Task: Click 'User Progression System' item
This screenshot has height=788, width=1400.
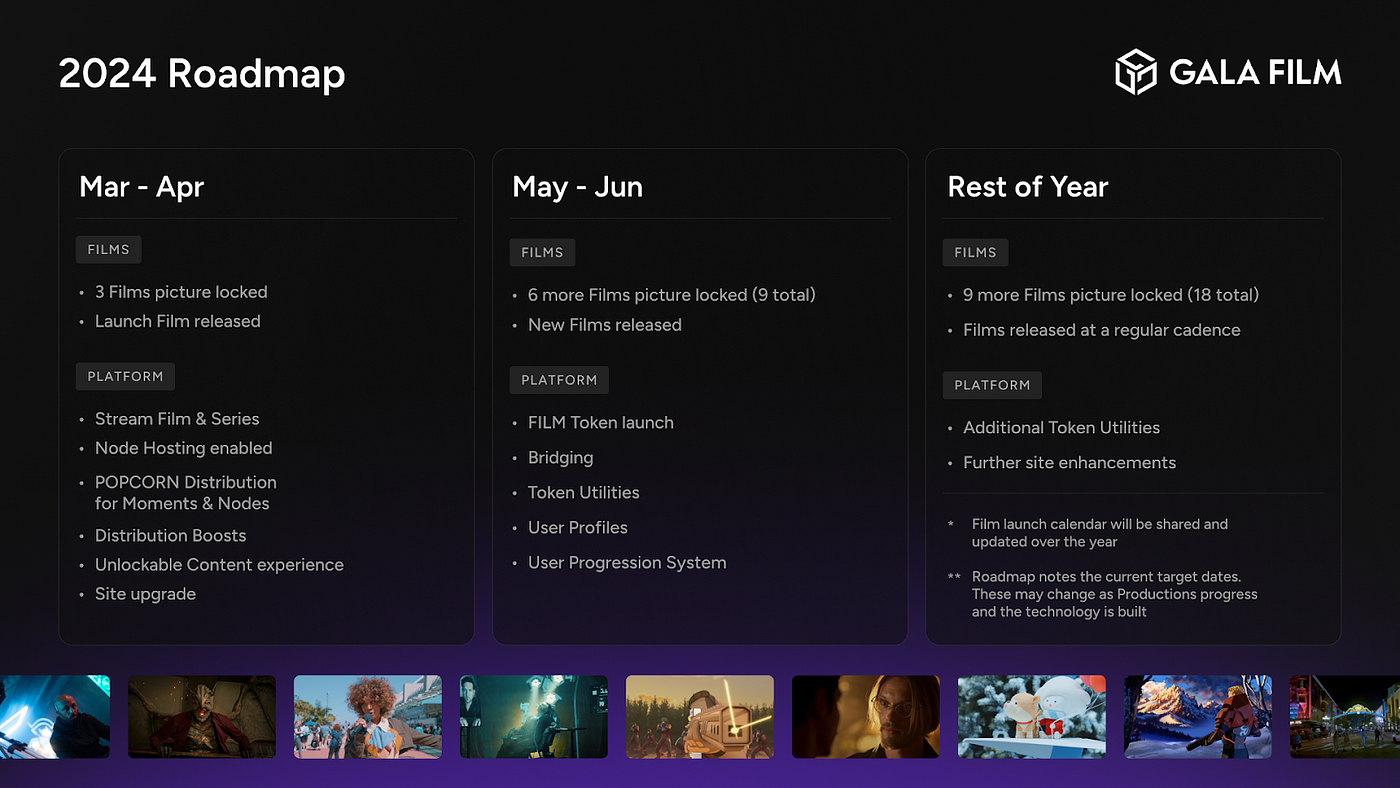Action: tap(627, 563)
